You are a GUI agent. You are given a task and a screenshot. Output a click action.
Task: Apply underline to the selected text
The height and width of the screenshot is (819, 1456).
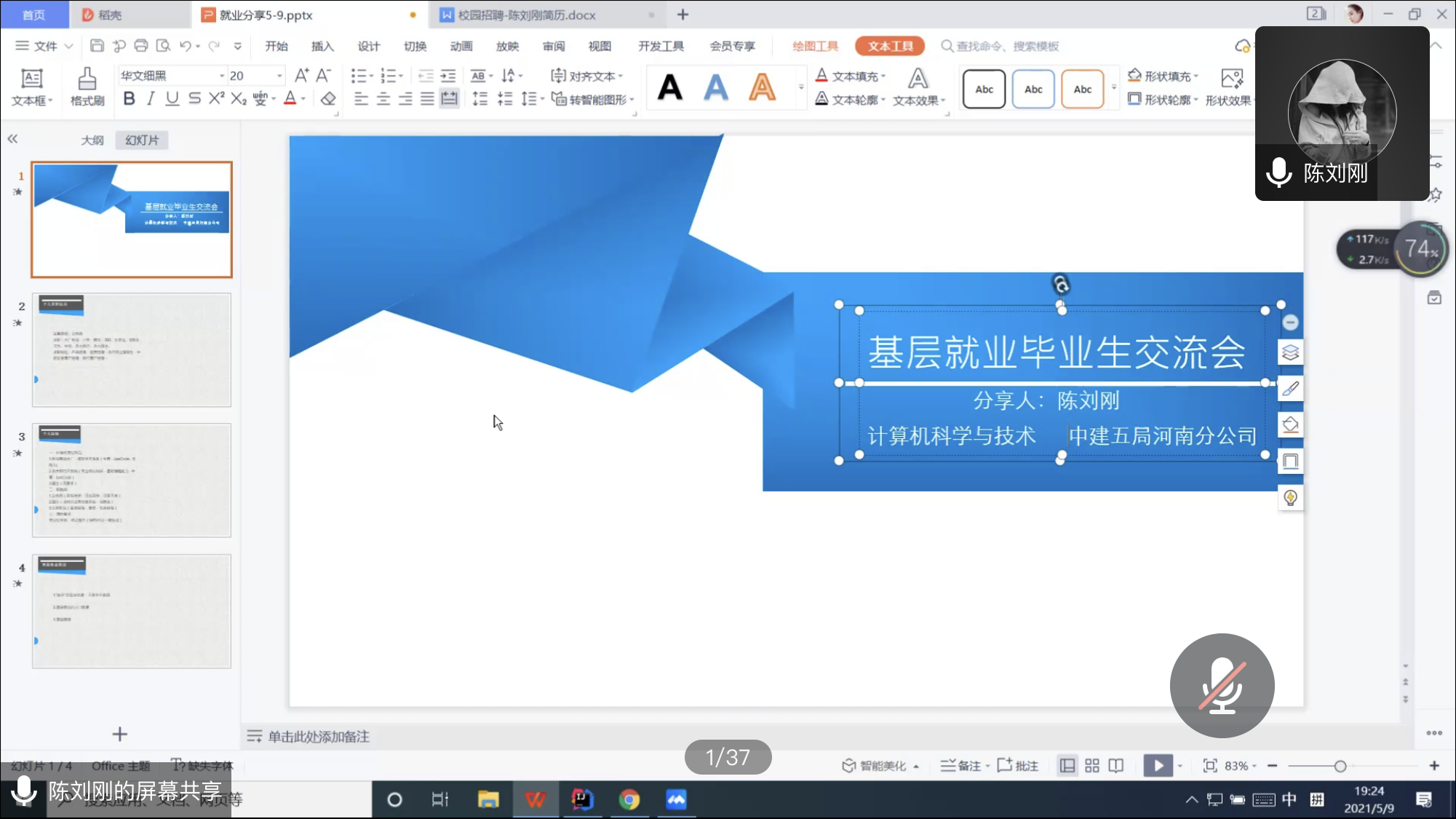point(172,99)
